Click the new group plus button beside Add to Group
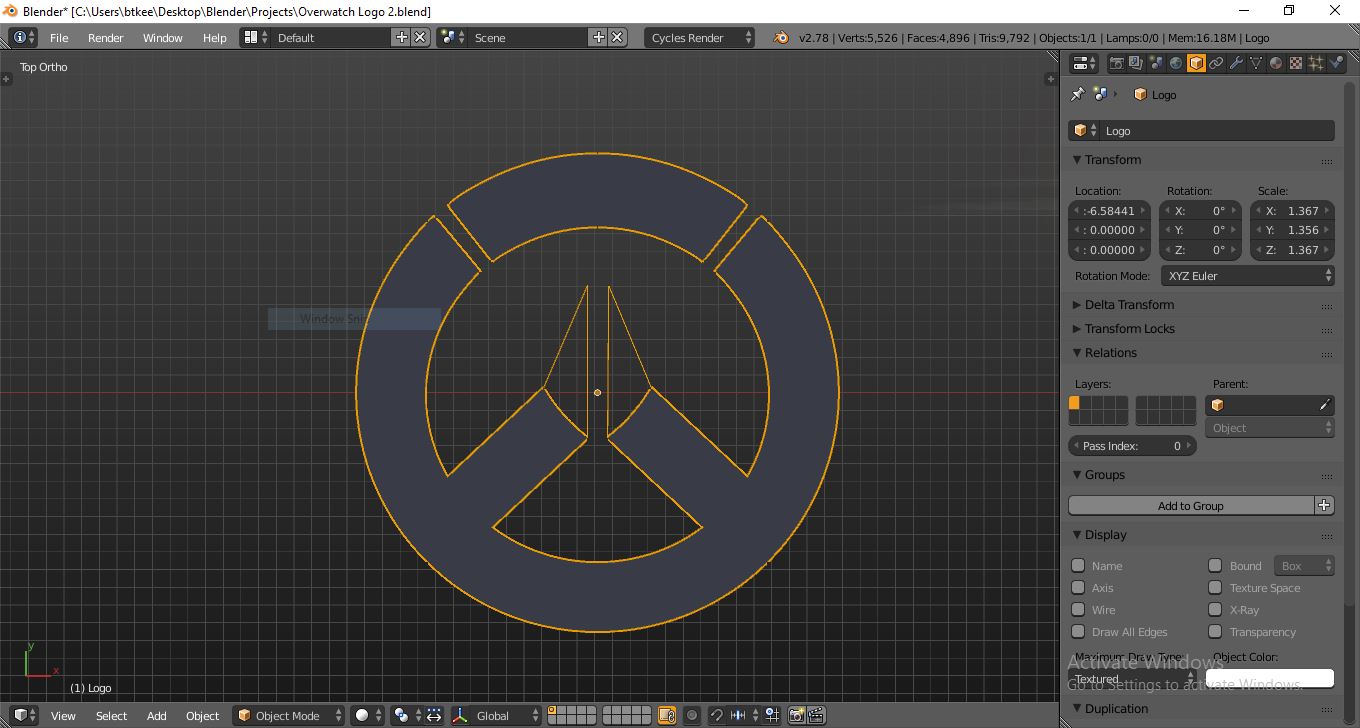1360x728 pixels. coord(1325,505)
